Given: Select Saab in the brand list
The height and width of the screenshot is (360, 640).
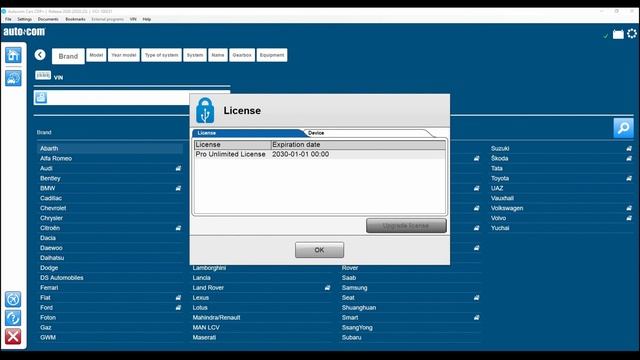Looking at the screenshot, I should [x=349, y=278].
